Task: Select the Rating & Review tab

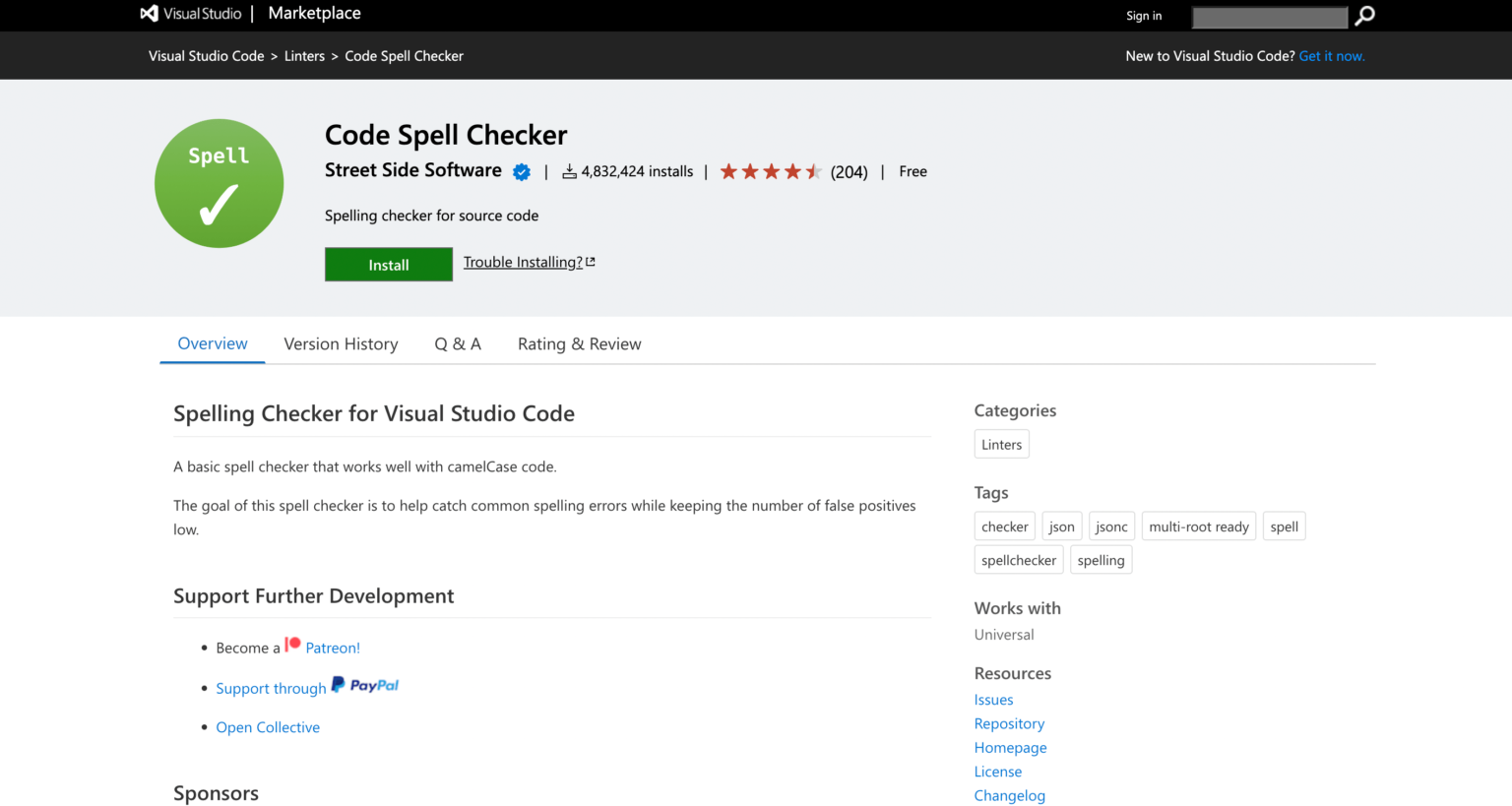Action: (x=579, y=343)
